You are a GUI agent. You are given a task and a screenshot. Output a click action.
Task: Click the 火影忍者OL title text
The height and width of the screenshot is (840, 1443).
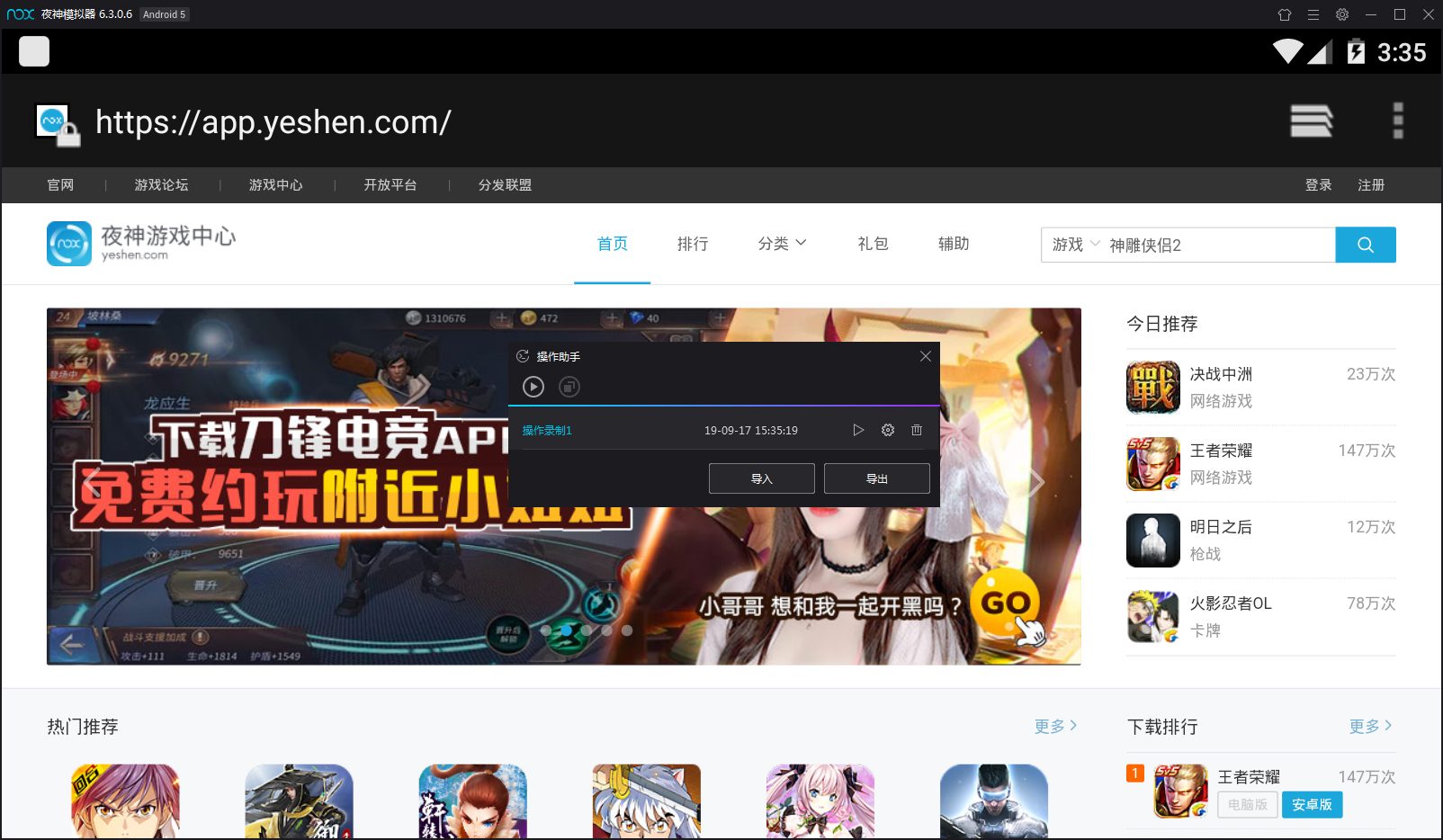(x=1231, y=603)
